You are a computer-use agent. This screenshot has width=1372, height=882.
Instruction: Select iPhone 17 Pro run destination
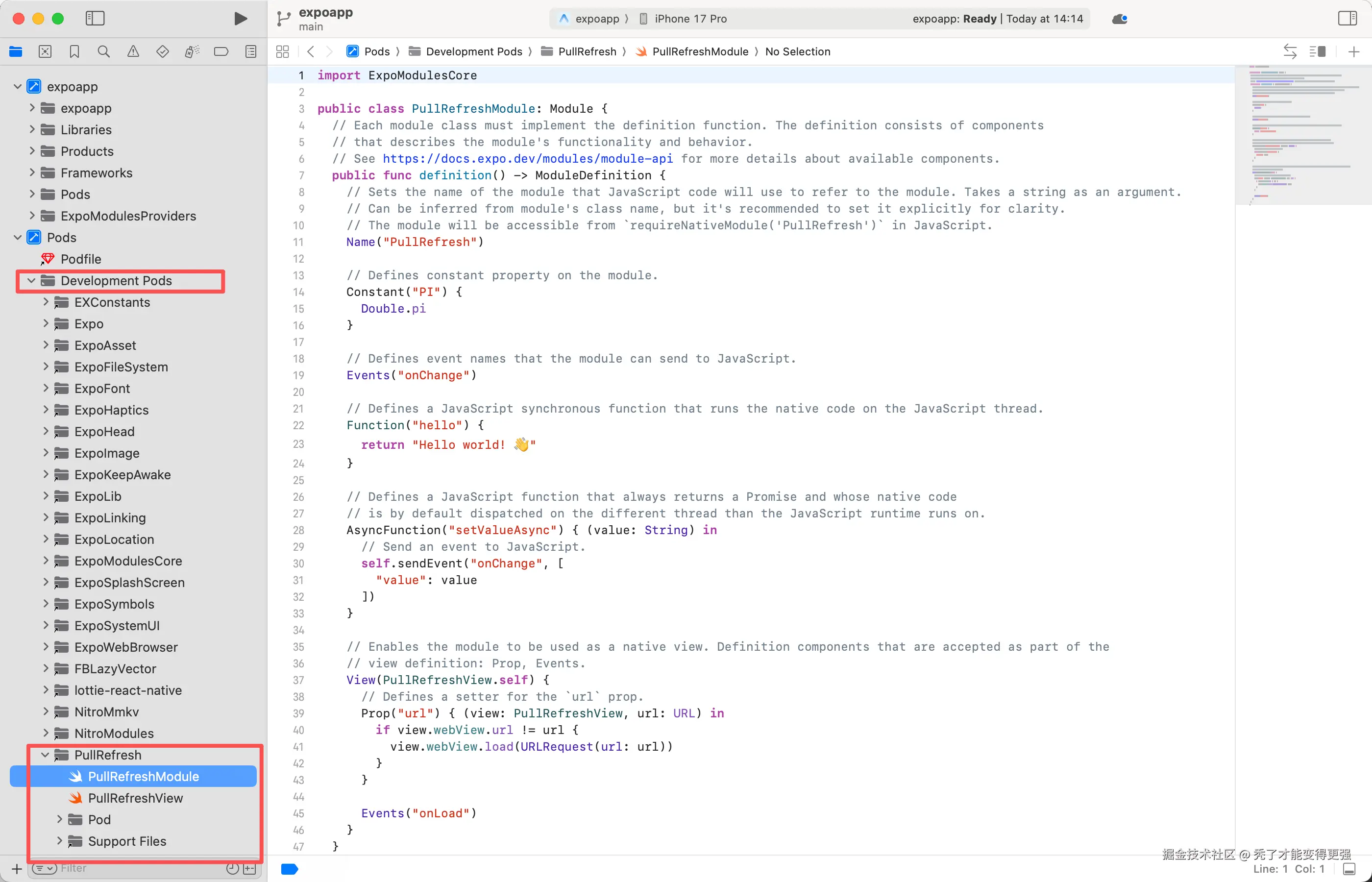click(690, 19)
